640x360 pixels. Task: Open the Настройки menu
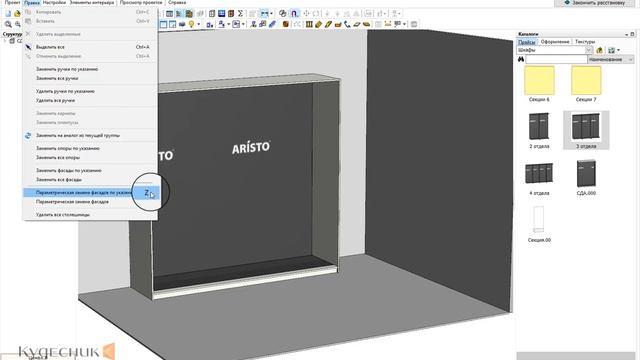pos(54,2)
